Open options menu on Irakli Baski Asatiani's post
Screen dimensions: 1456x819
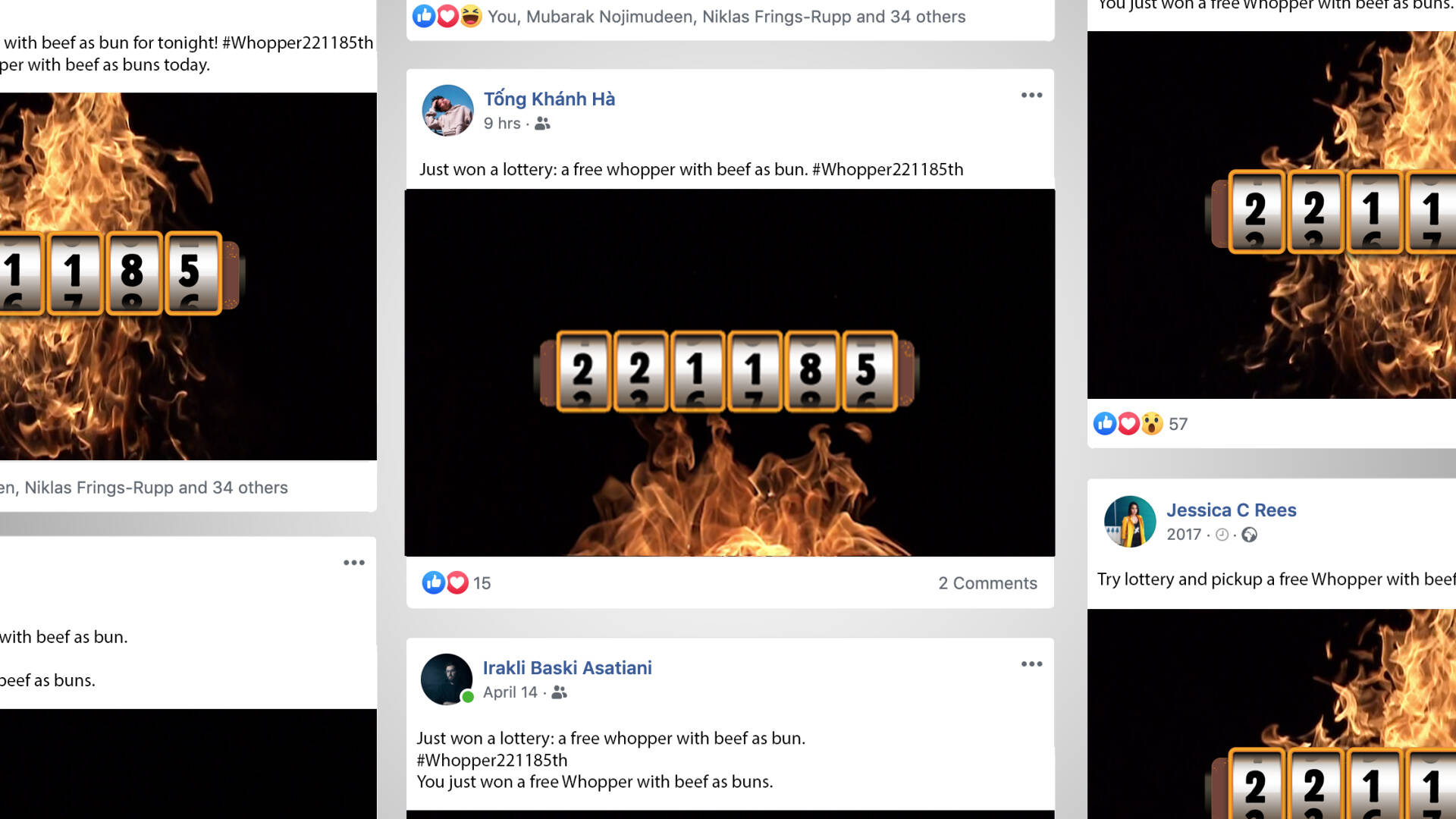coord(1031,664)
